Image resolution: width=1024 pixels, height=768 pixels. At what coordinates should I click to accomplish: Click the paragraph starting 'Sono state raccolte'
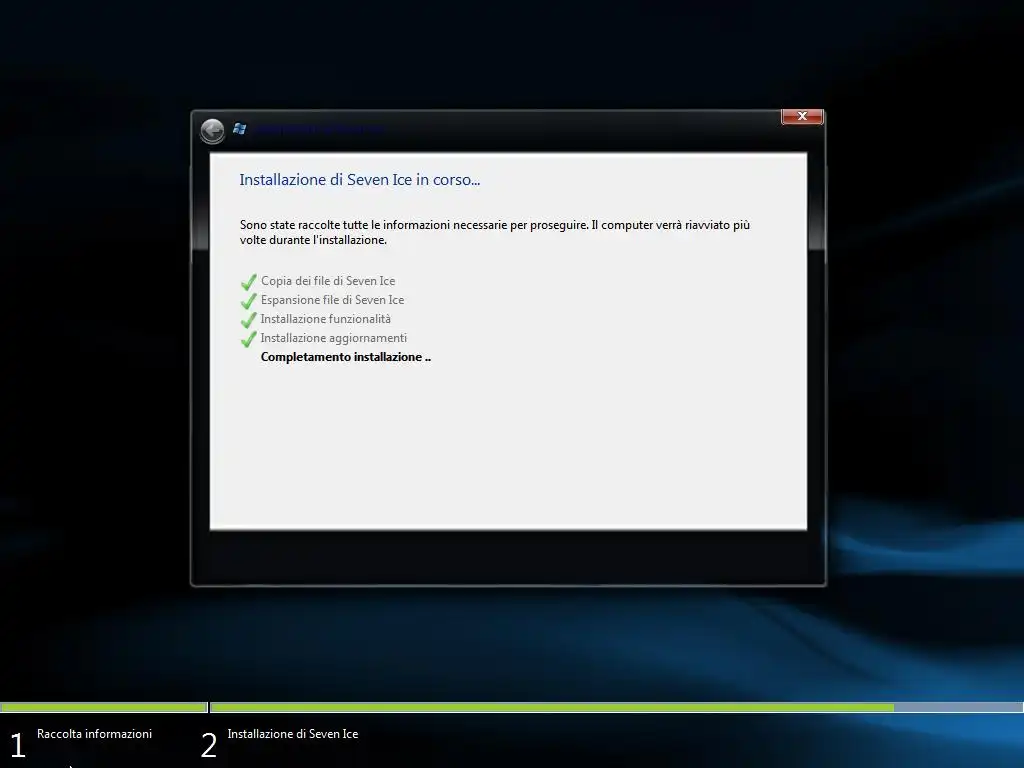coord(494,232)
